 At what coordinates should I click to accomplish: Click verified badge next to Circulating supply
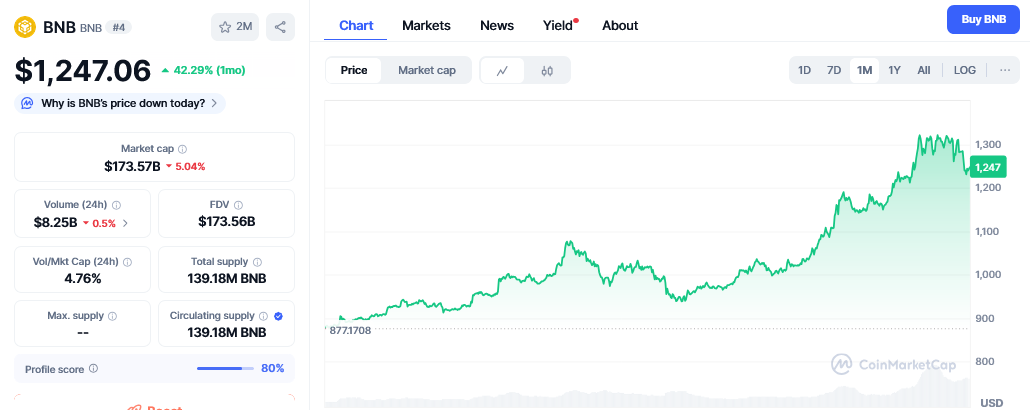pos(278,316)
